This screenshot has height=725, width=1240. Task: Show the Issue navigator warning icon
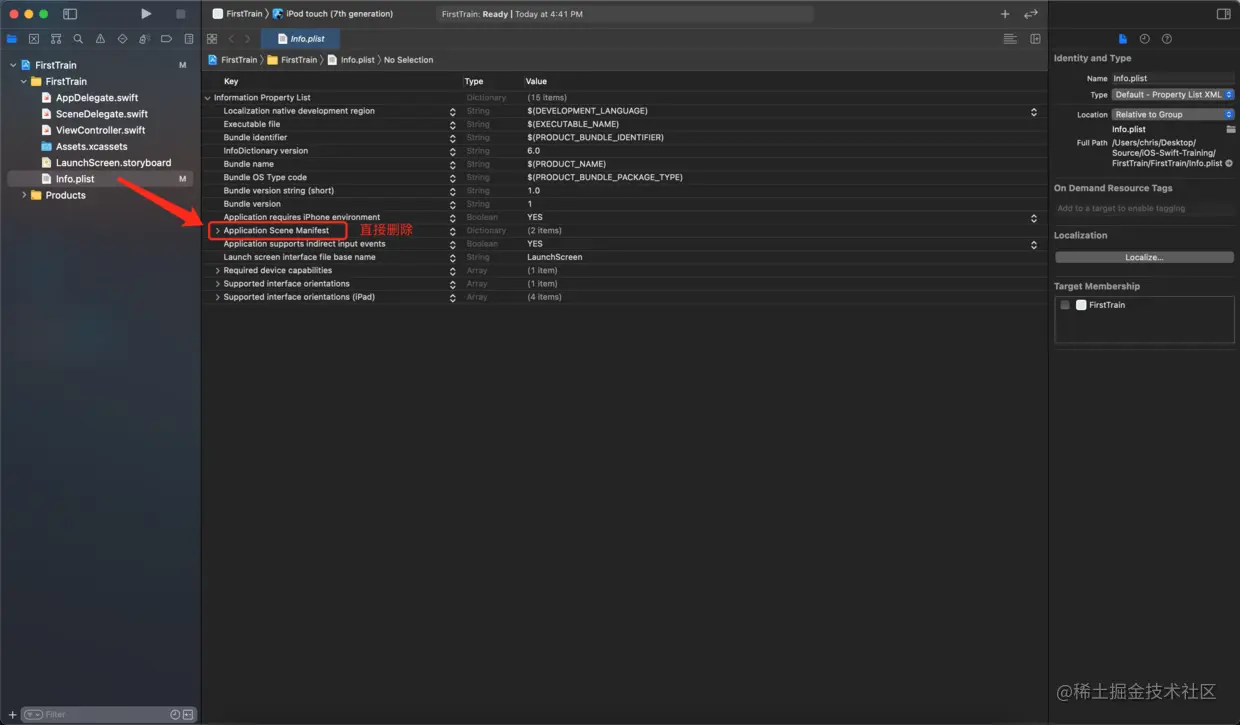pos(100,38)
